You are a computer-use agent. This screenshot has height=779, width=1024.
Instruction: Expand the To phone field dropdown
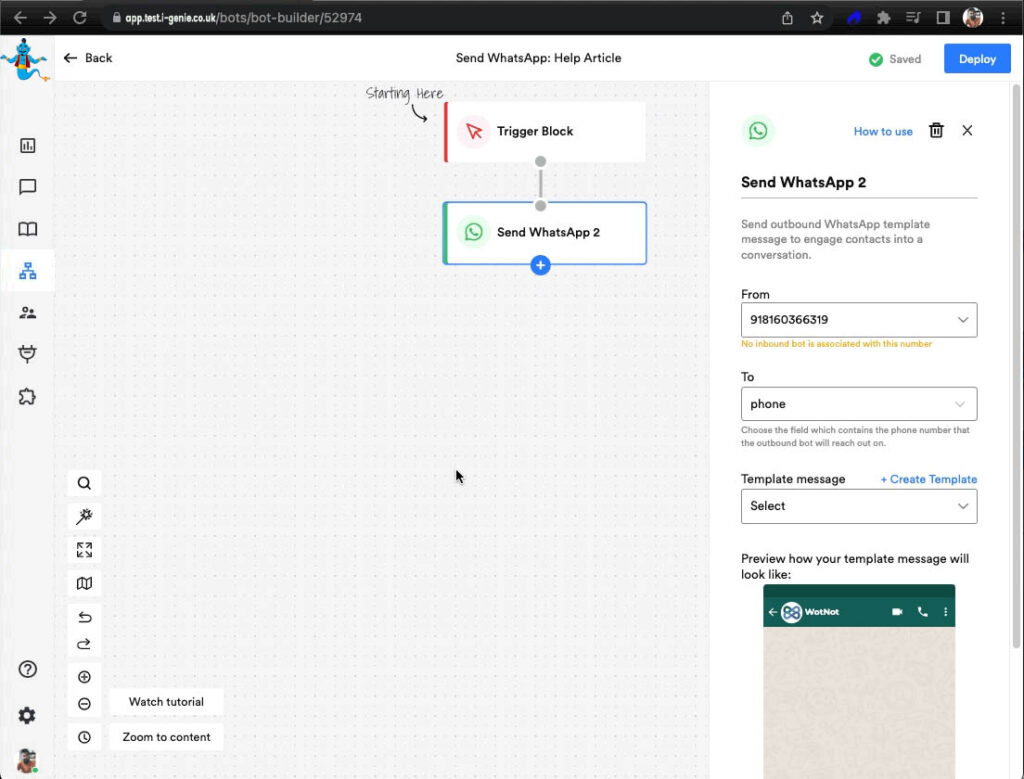pos(858,404)
